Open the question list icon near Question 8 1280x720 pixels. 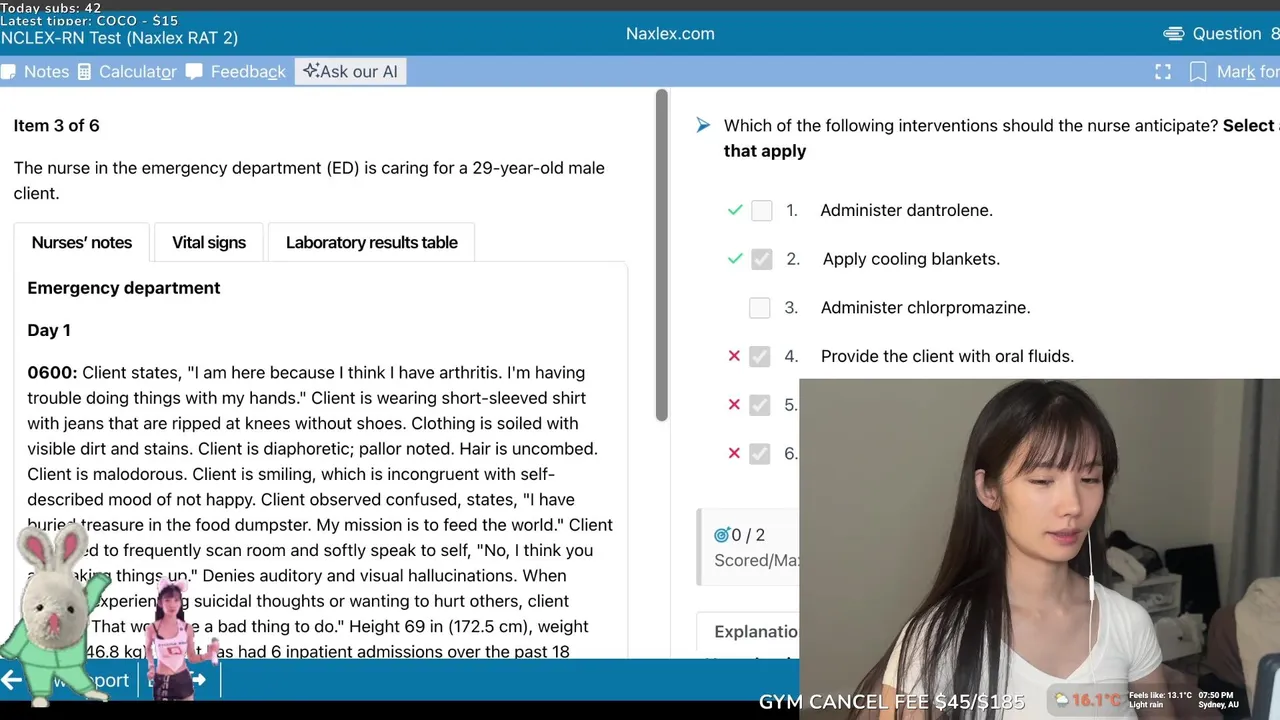tap(1173, 34)
